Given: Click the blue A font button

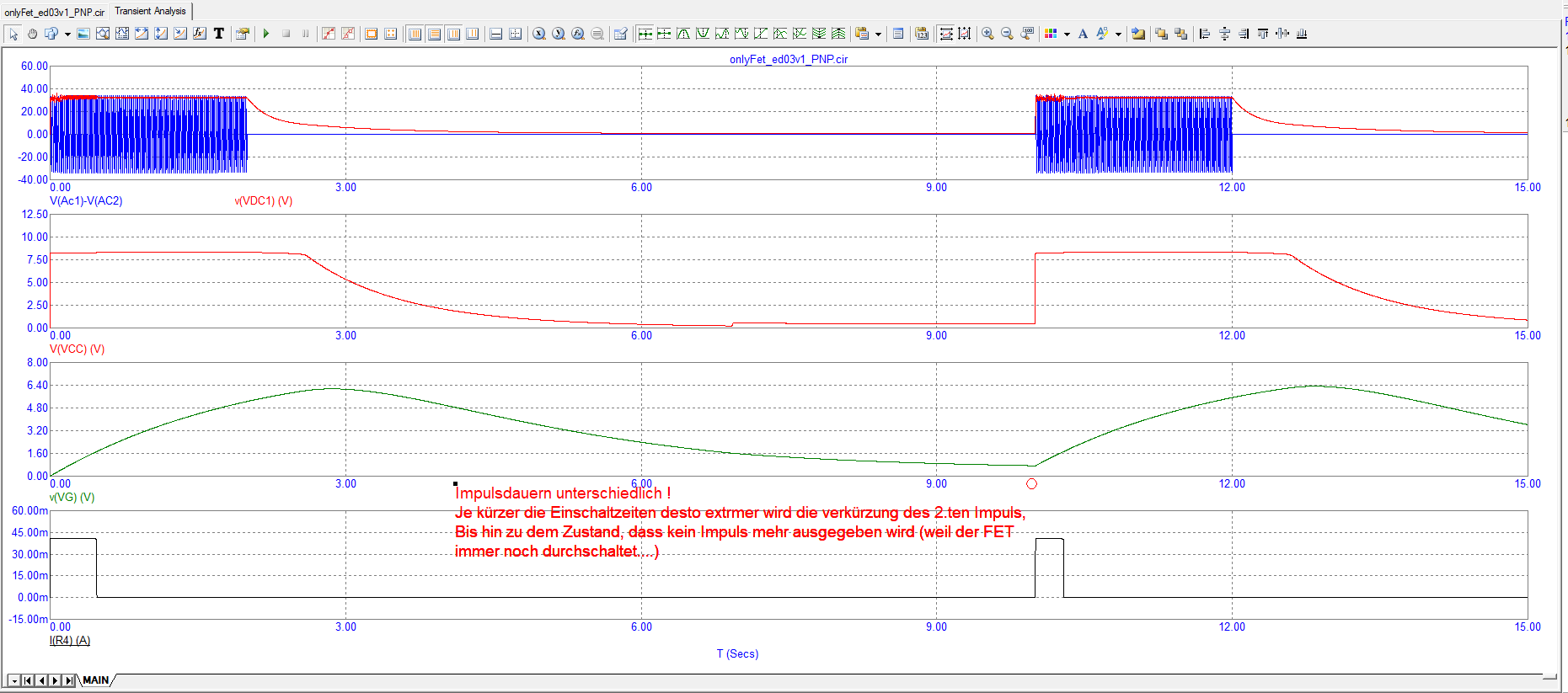Looking at the screenshot, I should [1083, 34].
